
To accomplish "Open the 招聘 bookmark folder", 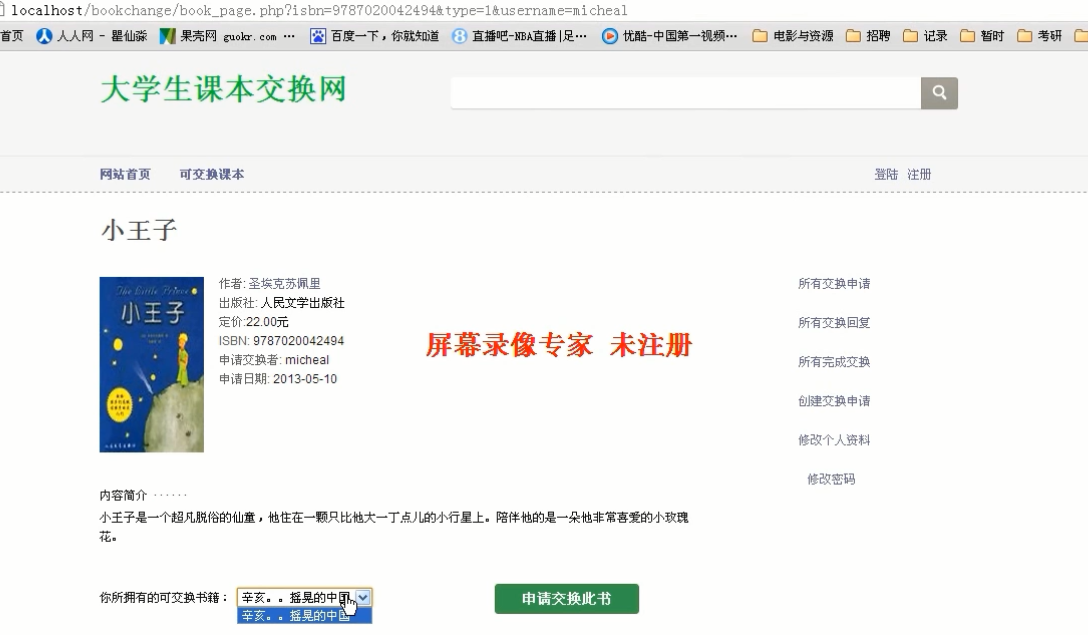I will tap(868, 36).
